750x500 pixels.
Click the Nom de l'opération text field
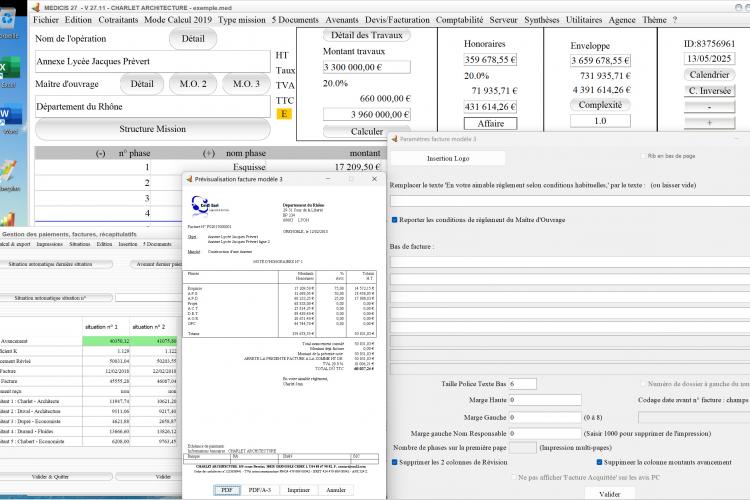point(153,62)
